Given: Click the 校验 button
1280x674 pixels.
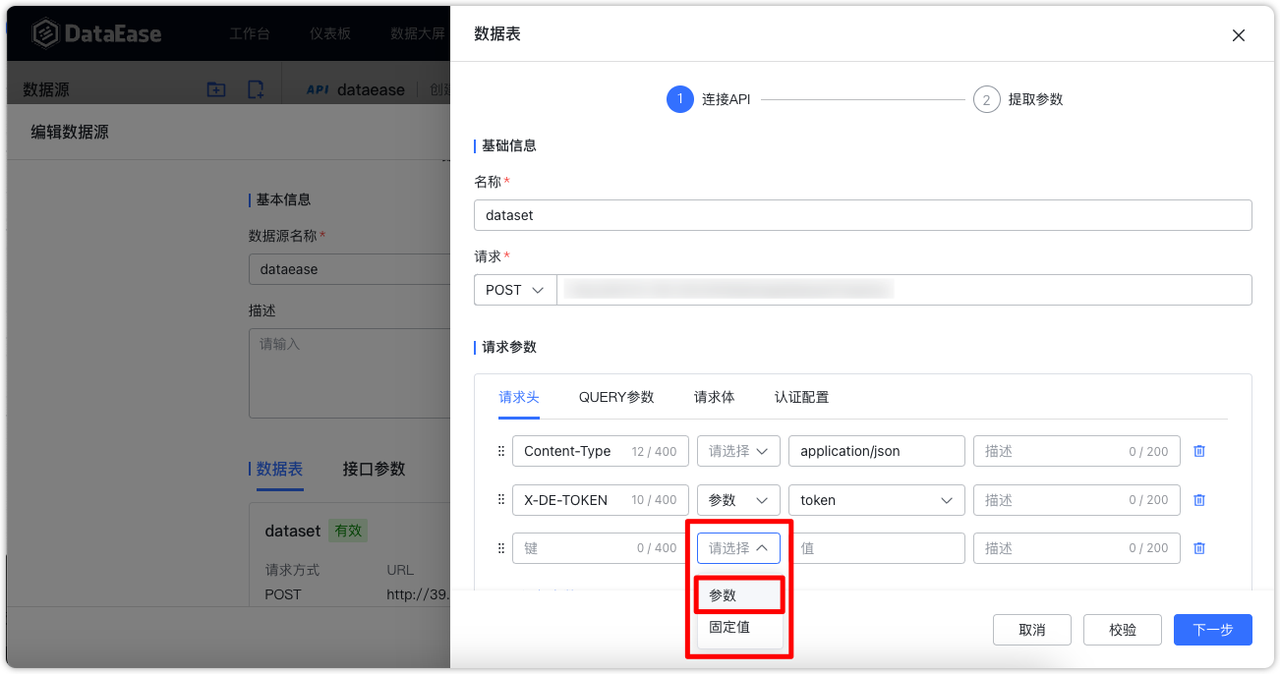Looking at the screenshot, I should [x=1122, y=629].
